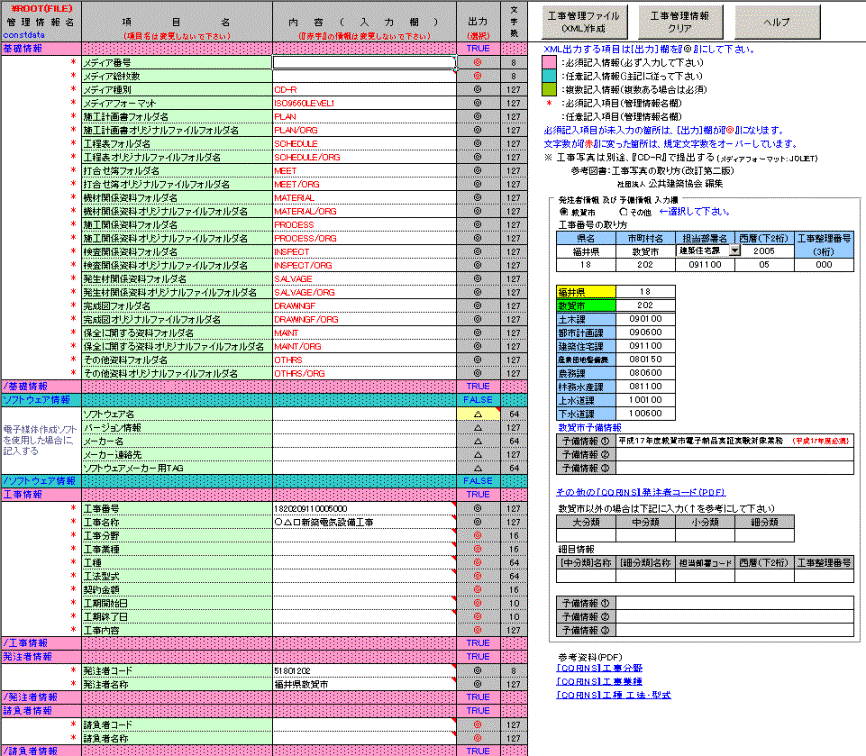Click the △ output mark for メーカー名
Screen dimensions: 866x756
[x=478, y=441]
